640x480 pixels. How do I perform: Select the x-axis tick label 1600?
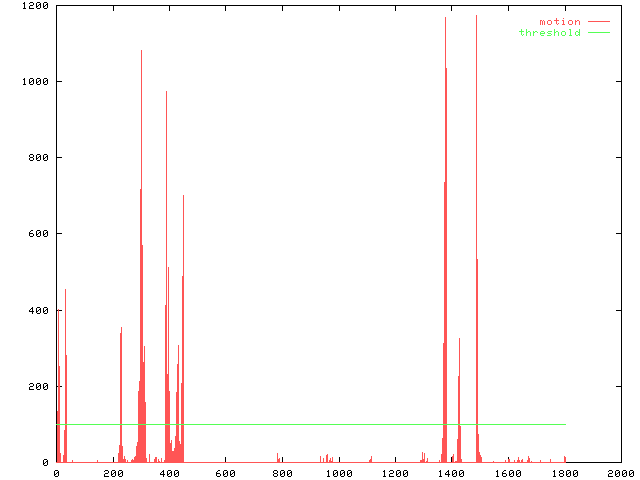[507, 473]
